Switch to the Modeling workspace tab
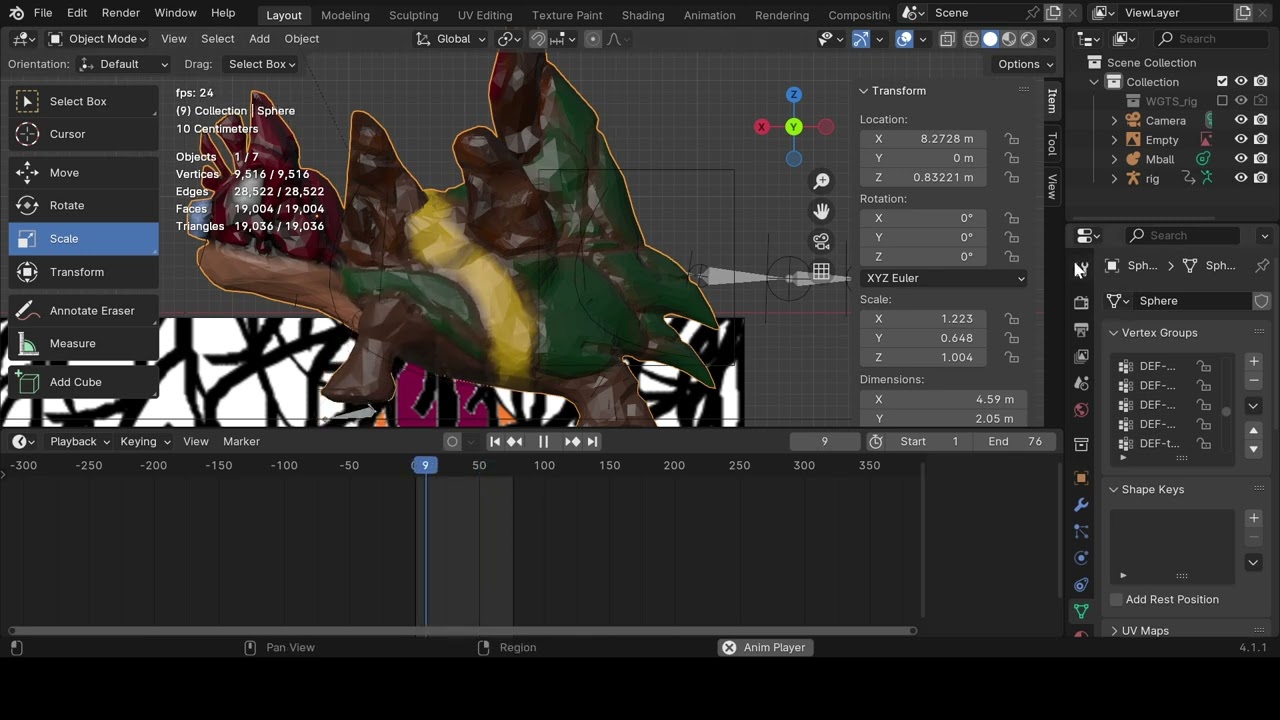This screenshot has height=720, width=1280. (345, 15)
